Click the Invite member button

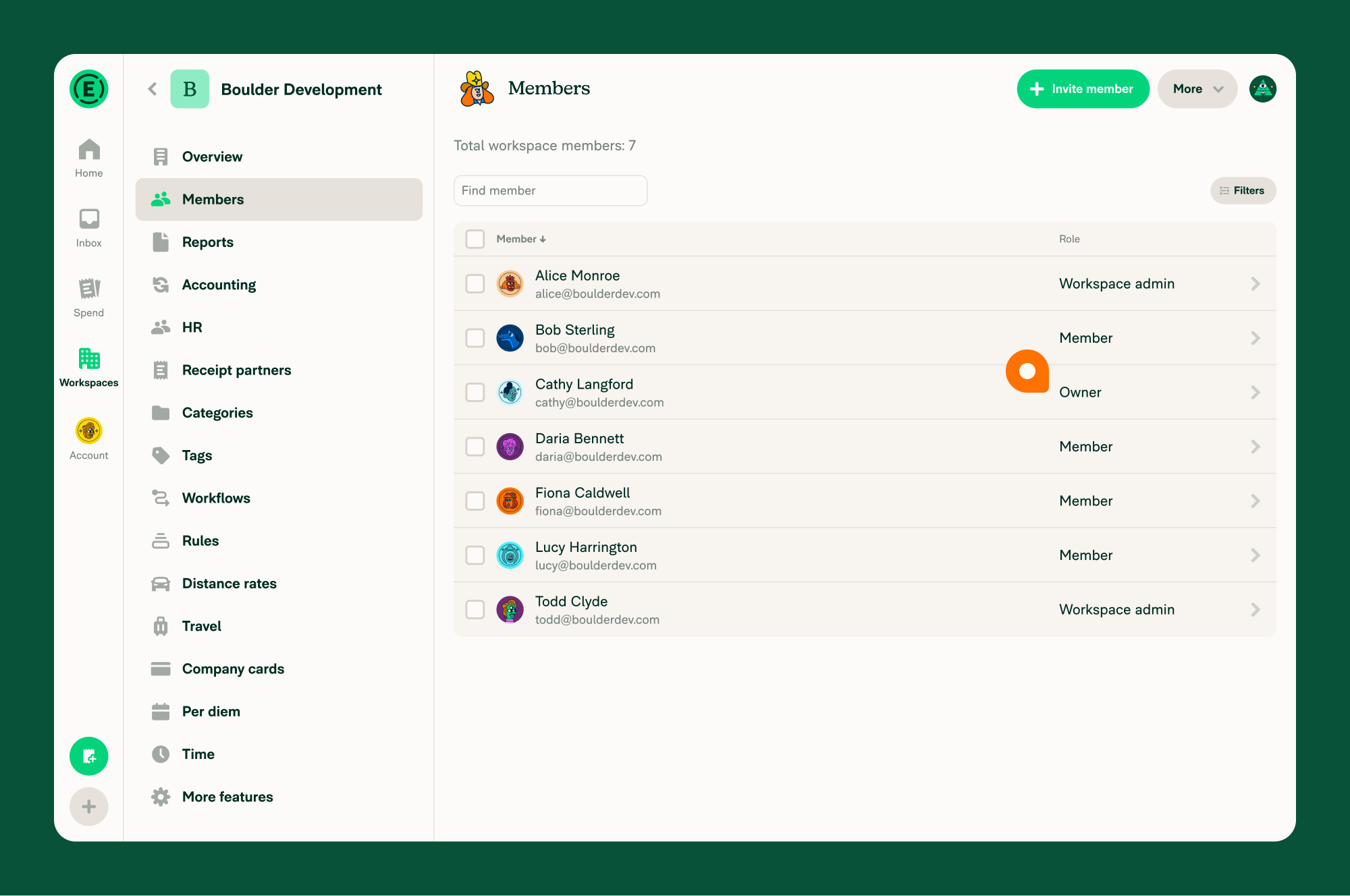tap(1083, 89)
